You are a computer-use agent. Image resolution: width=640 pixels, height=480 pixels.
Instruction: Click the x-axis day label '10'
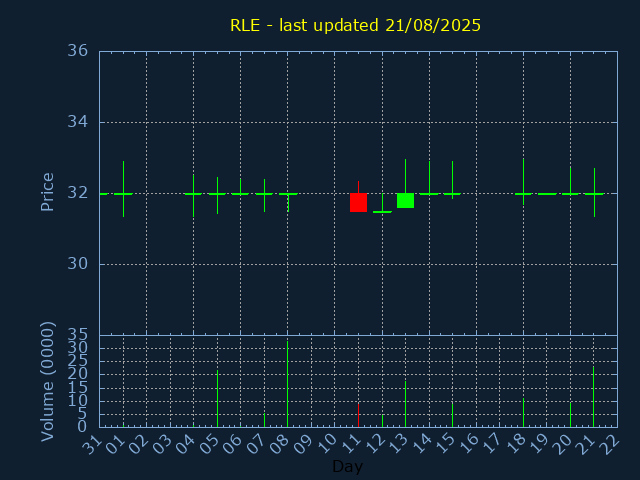pos(327,443)
